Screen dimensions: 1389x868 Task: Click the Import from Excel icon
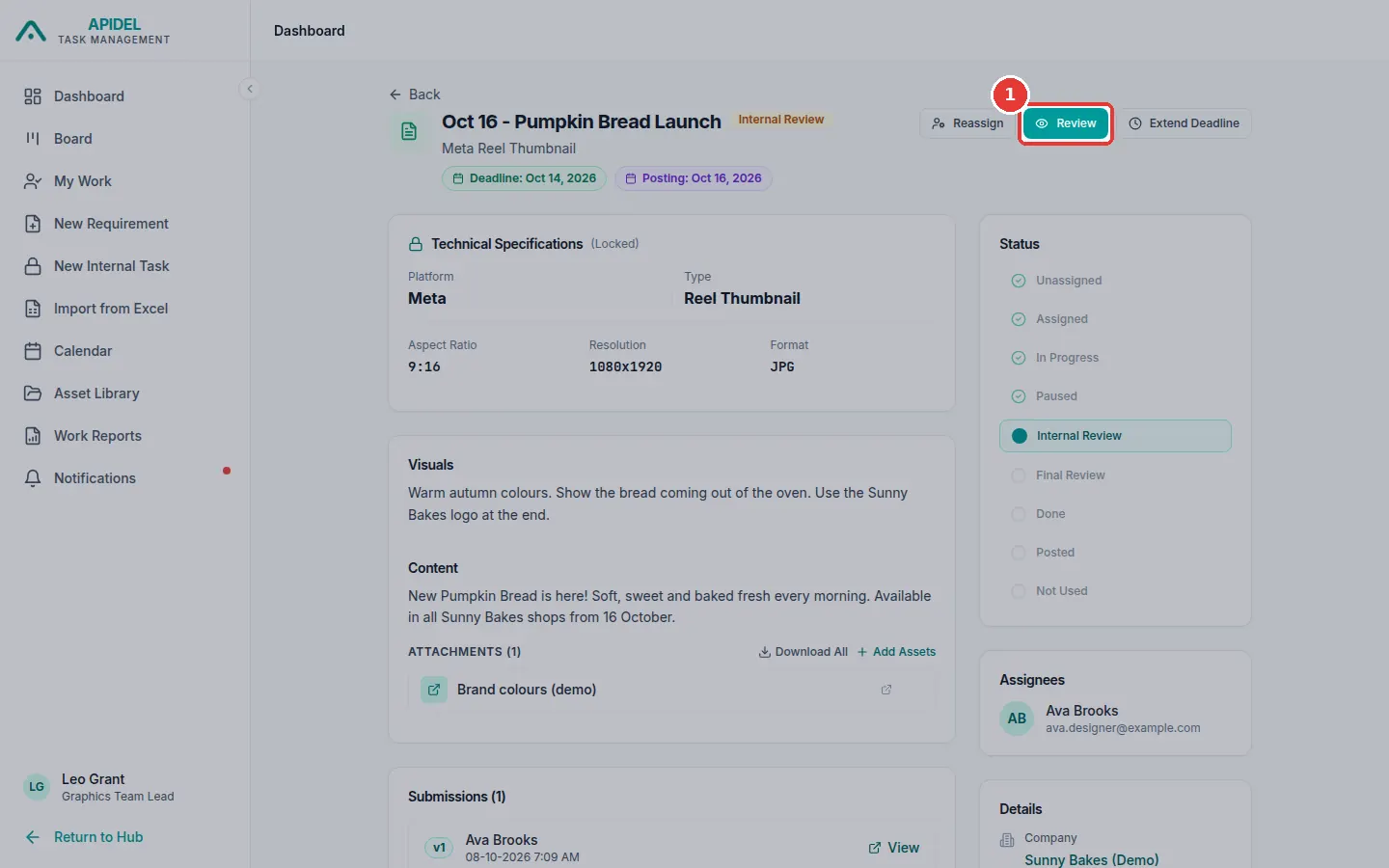33,309
